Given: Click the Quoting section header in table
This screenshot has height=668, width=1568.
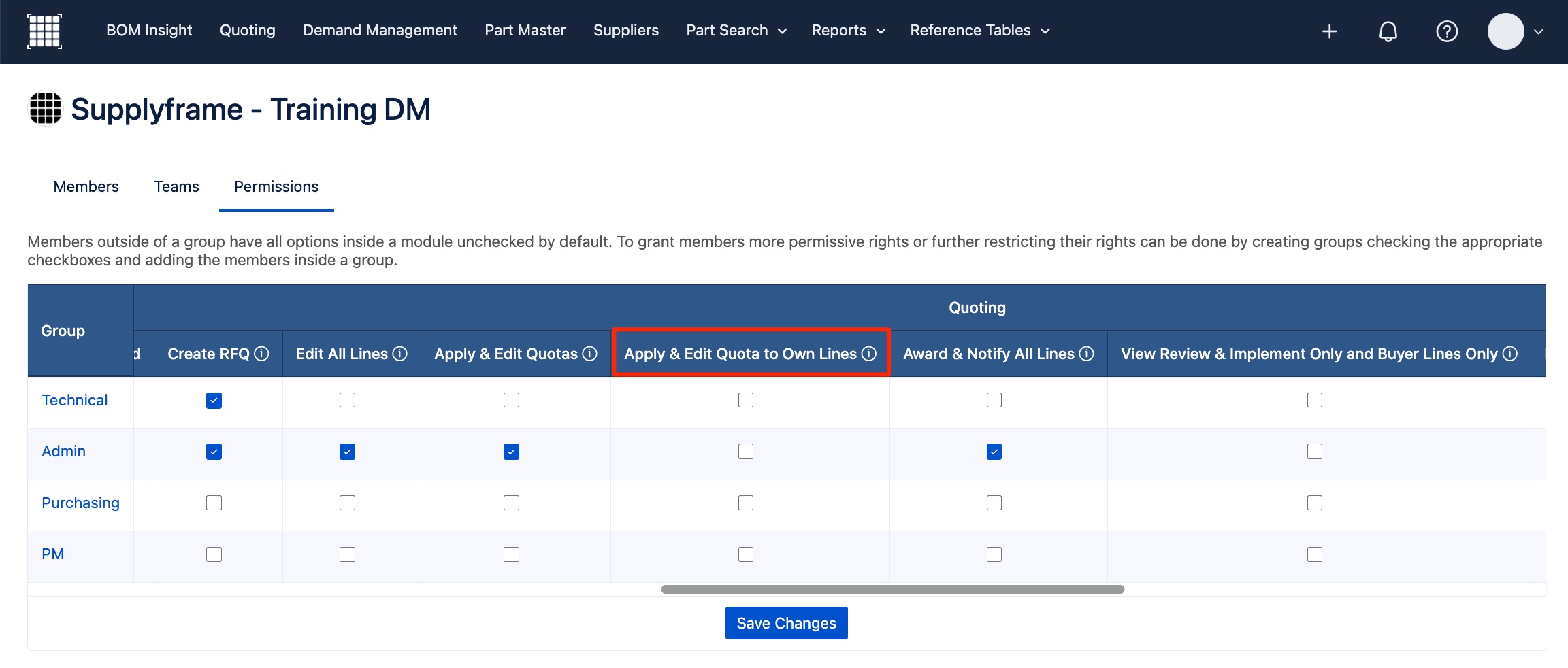Looking at the screenshot, I should pyautogui.click(x=977, y=307).
